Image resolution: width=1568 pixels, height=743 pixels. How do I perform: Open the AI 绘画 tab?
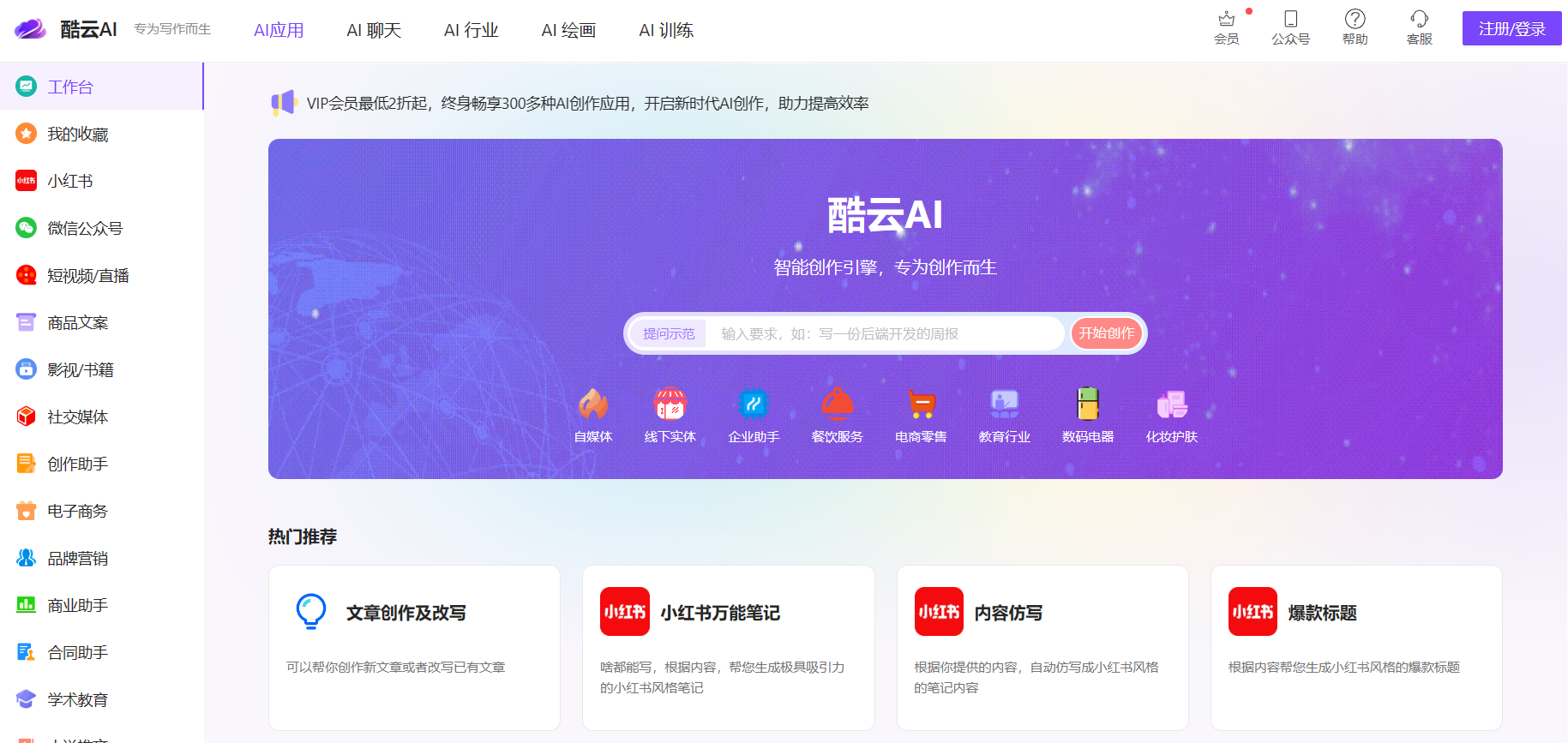click(568, 30)
